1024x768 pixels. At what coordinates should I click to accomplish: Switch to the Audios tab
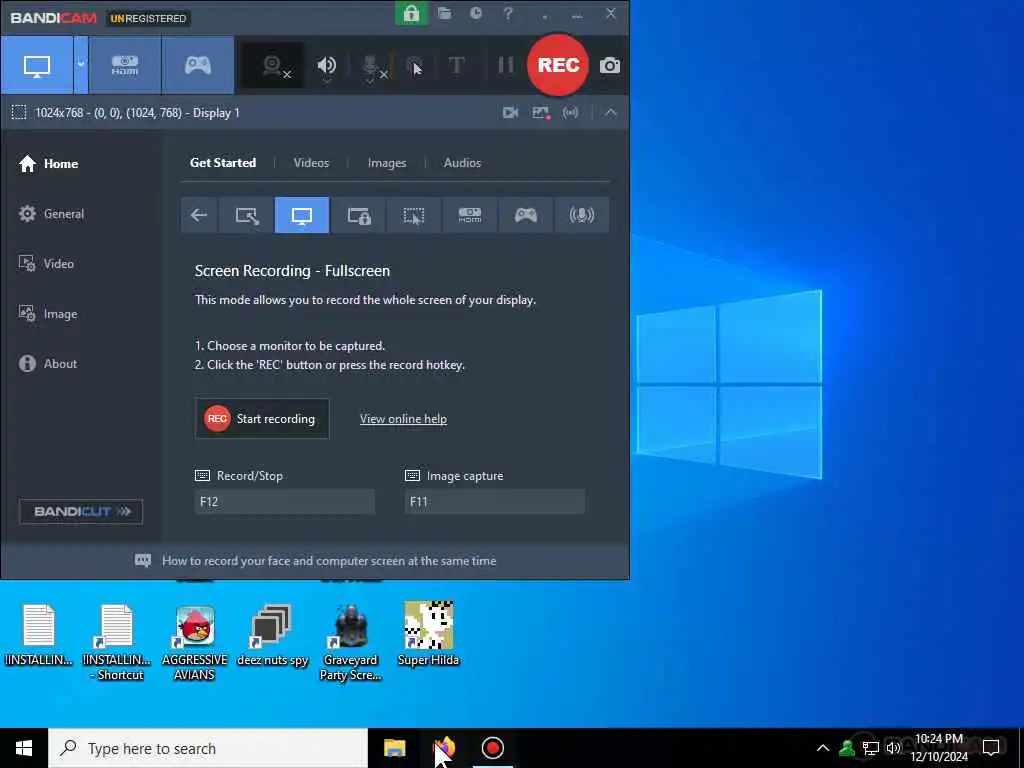tap(462, 163)
